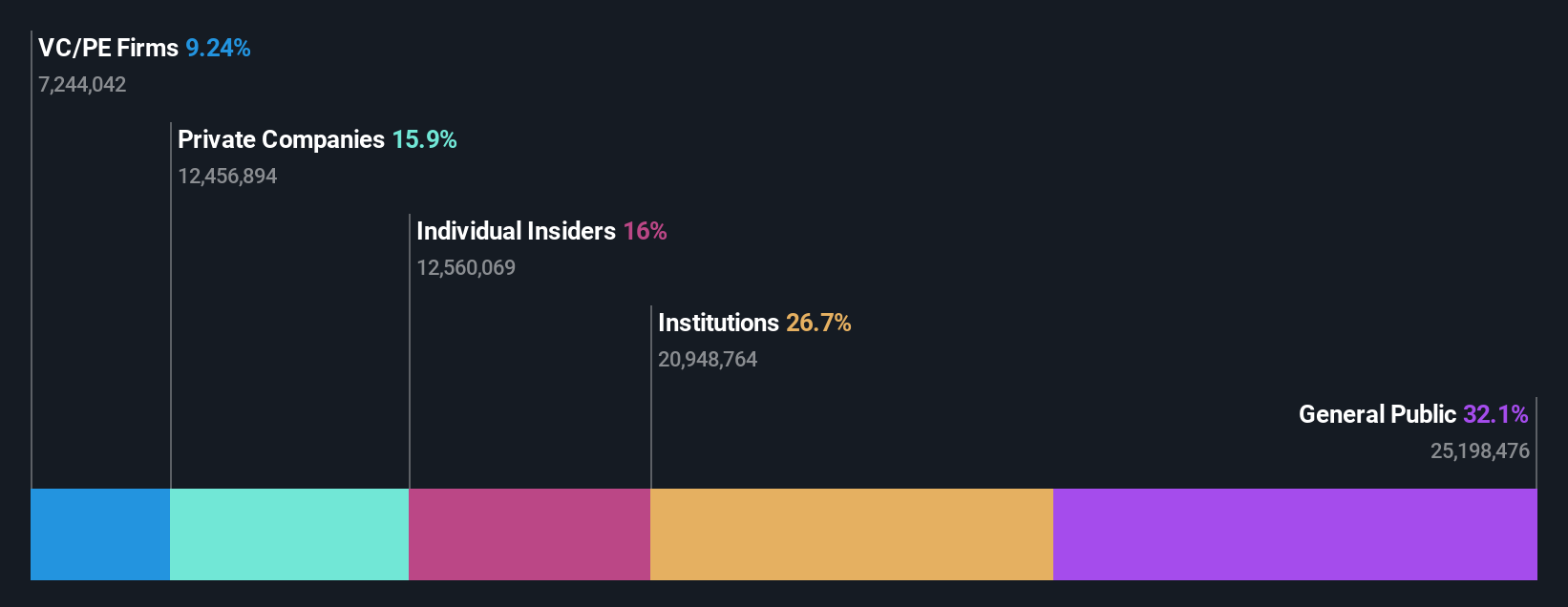Select the 12,456,894 share count
Image resolution: width=1568 pixels, height=607 pixels.
(x=227, y=177)
